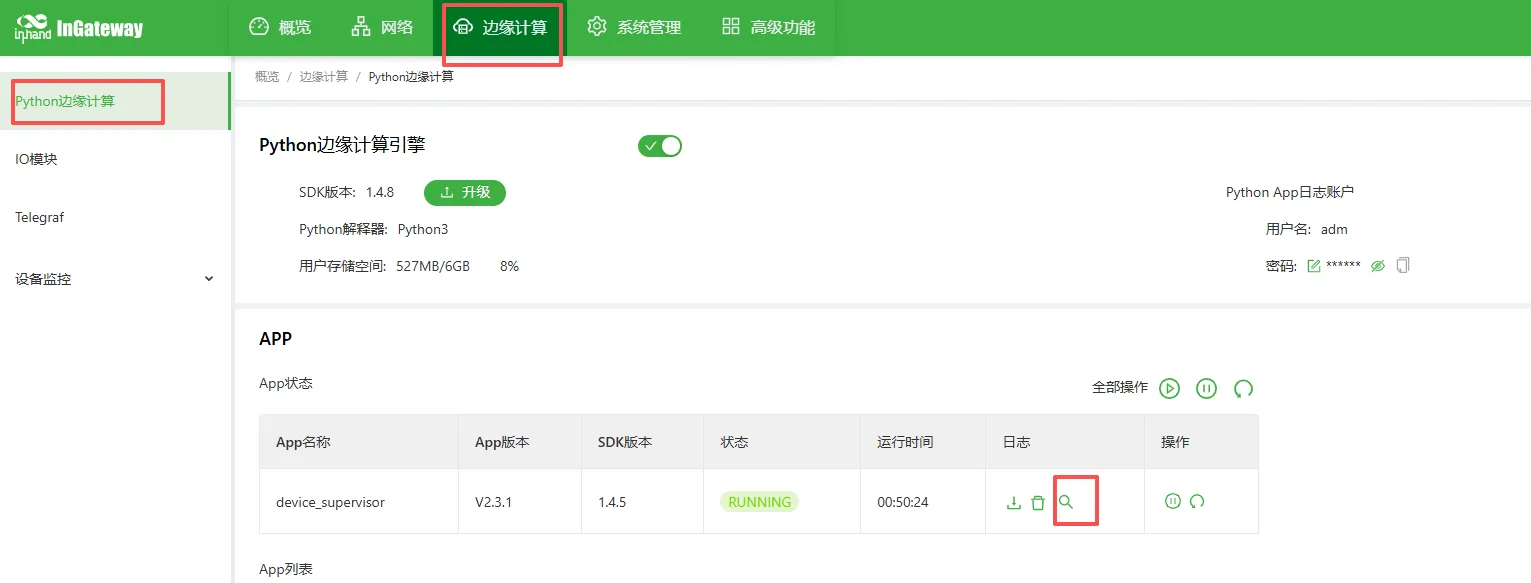Image resolution: width=1531 pixels, height=583 pixels.
Task: Delete the device_supervisor log
Action: (1038, 502)
